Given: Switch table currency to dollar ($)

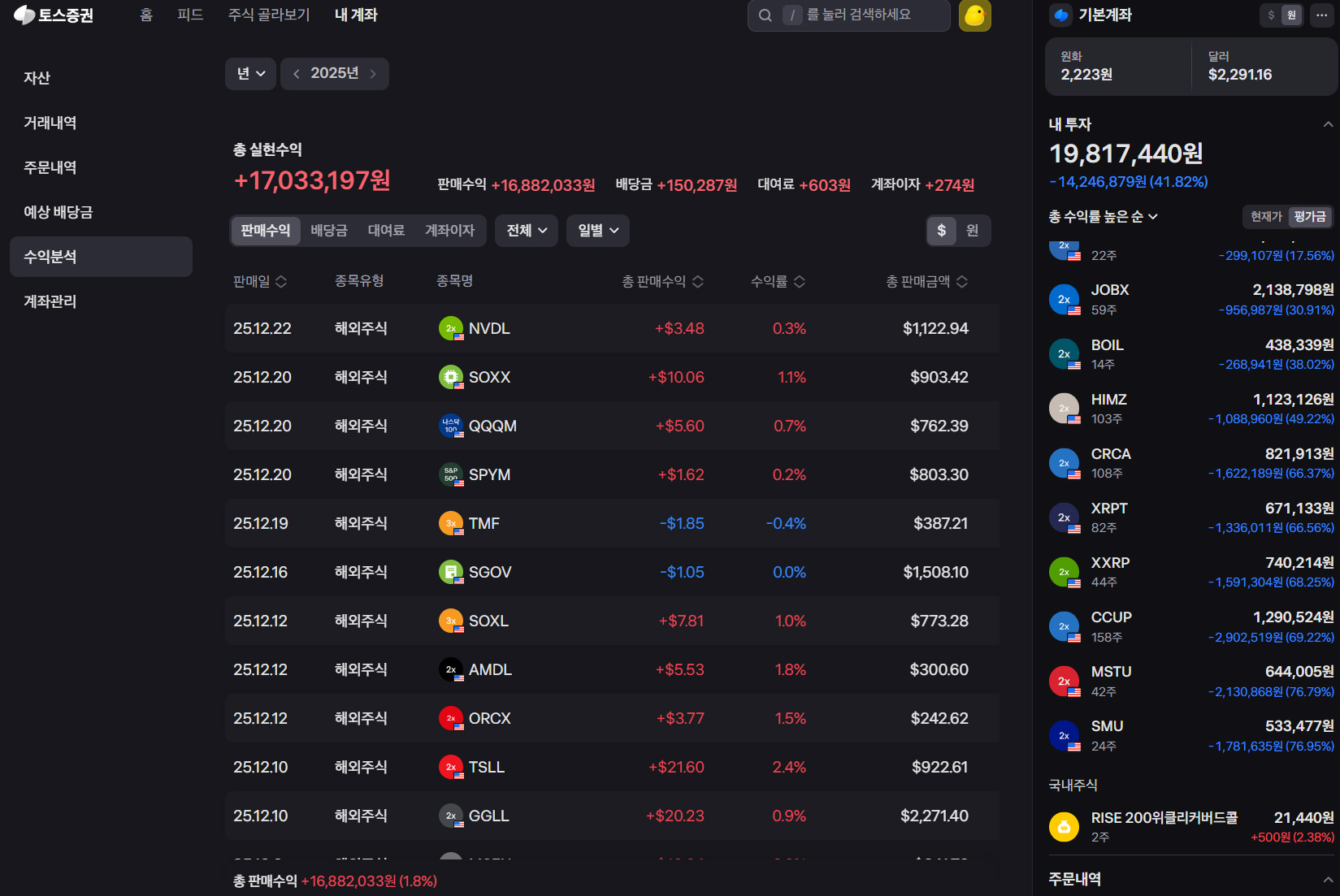Looking at the screenshot, I should [x=942, y=231].
